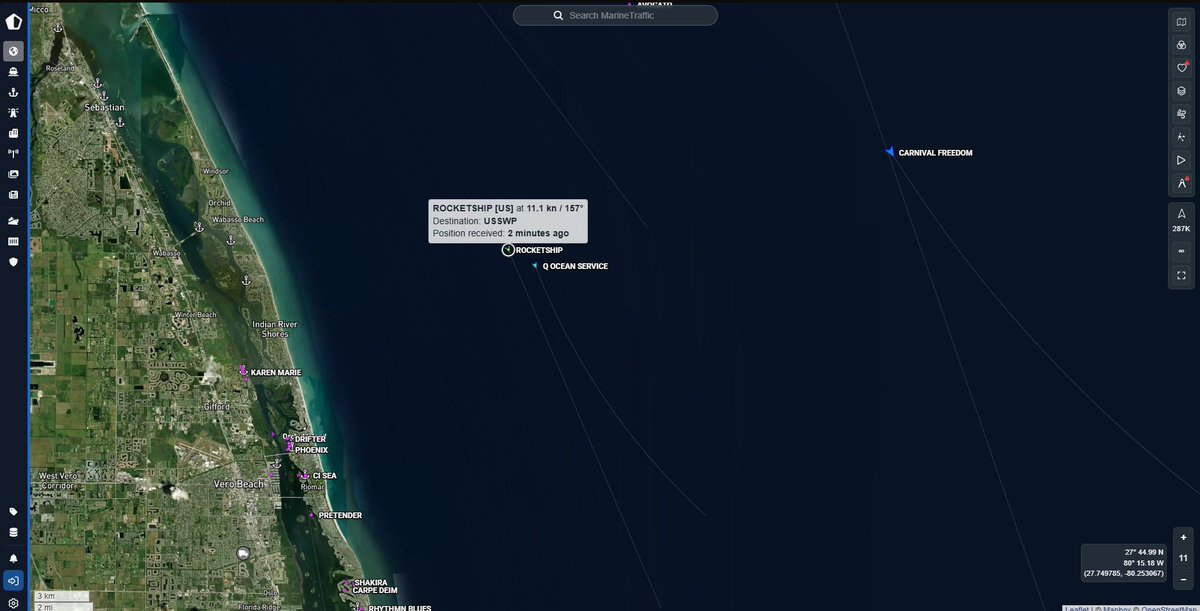This screenshot has height=611, width=1200.
Task: Click the anchor marker near Micco
Action: [x=58, y=26]
